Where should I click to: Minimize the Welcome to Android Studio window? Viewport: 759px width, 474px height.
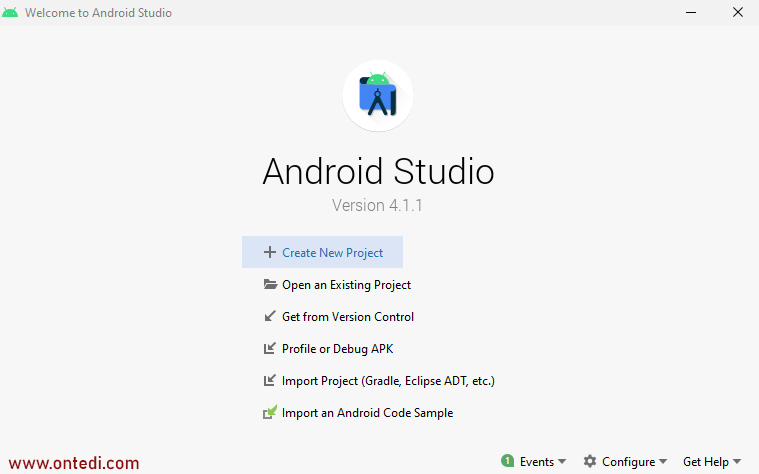[691, 13]
